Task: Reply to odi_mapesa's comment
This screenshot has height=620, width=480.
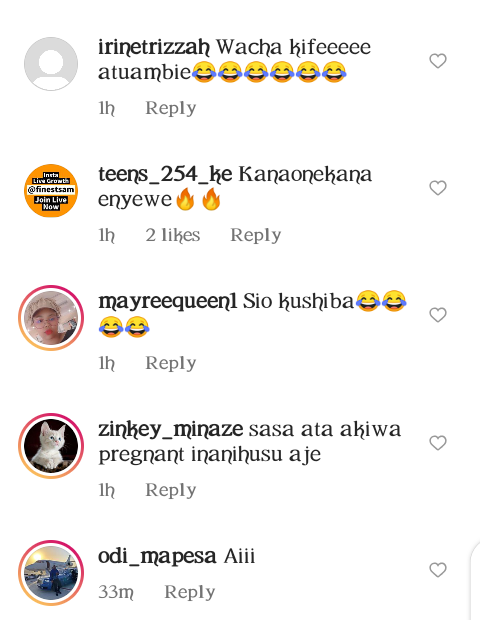Action: 190,592
